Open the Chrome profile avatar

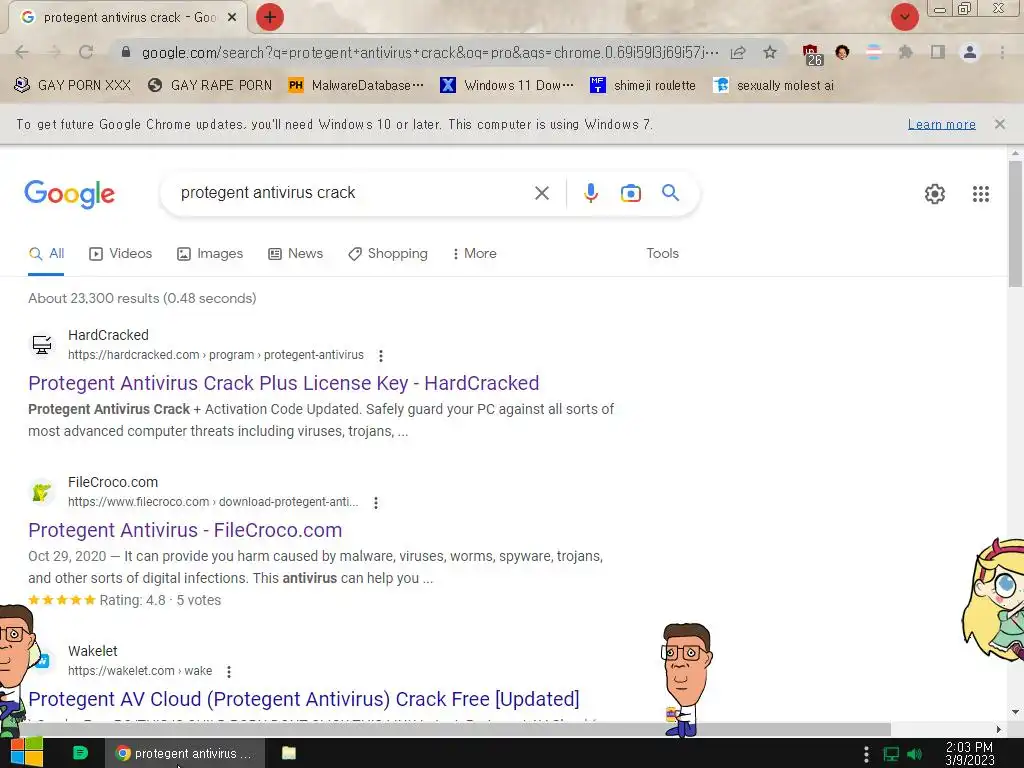pyautogui.click(x=970, y=52)
